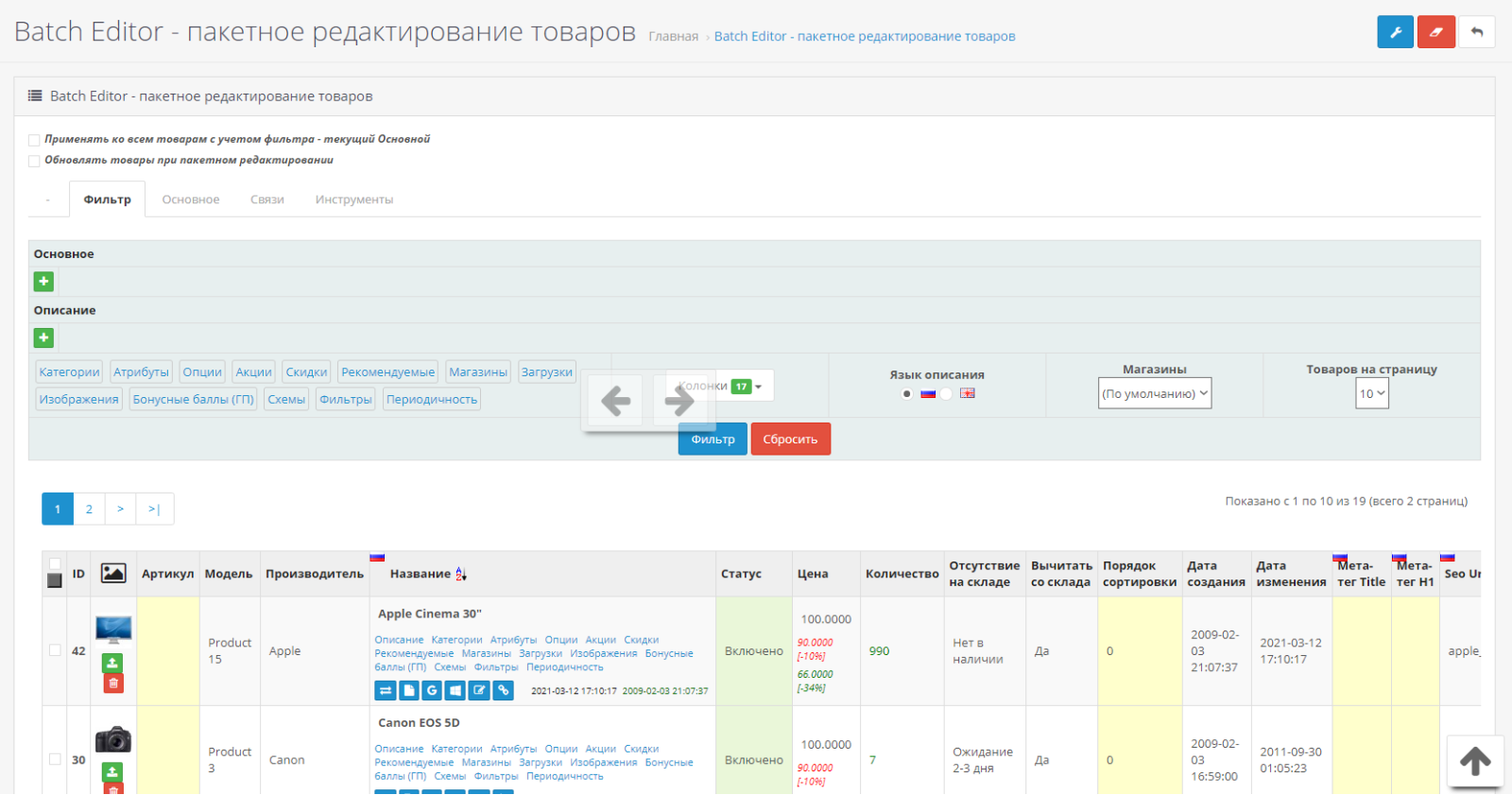This screenshot has width=1512, height=795.
Task: Jump to last page with >| button
Action: (154, 509)
